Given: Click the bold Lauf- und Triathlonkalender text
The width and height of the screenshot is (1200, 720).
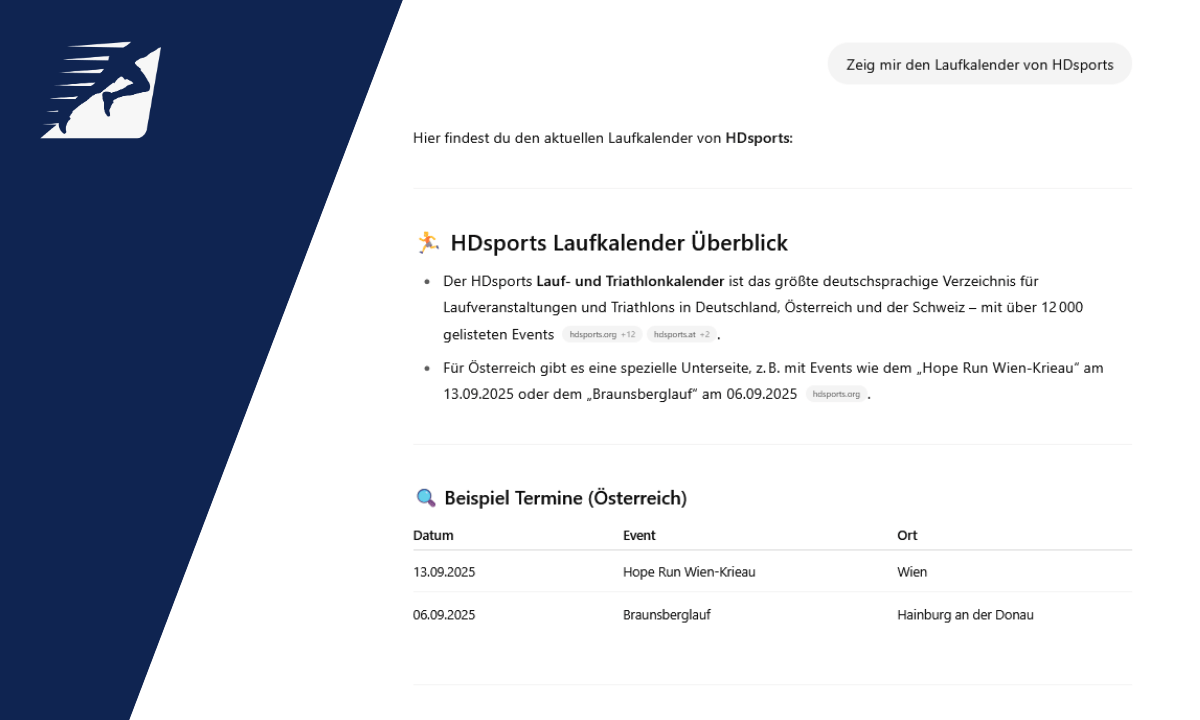Looking at the screenshot, I should point(630,281).
